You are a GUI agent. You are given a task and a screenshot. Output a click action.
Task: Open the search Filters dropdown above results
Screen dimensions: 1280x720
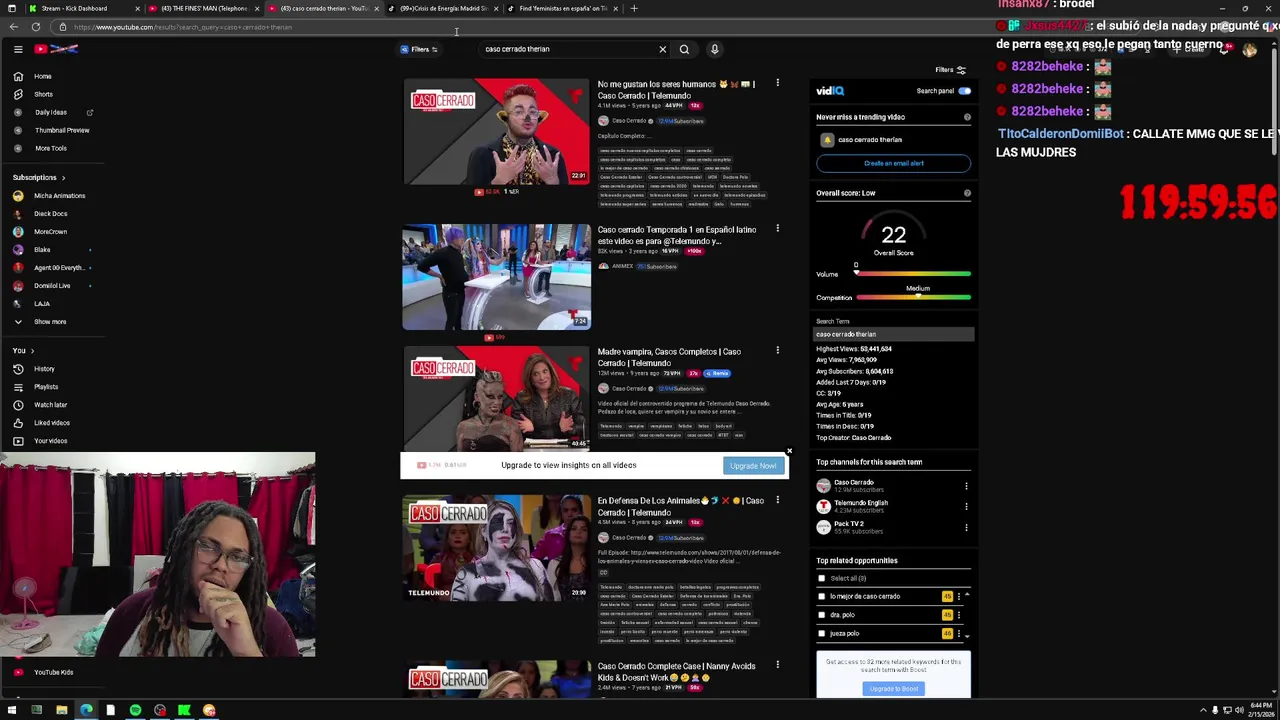(x=419, y=49)
